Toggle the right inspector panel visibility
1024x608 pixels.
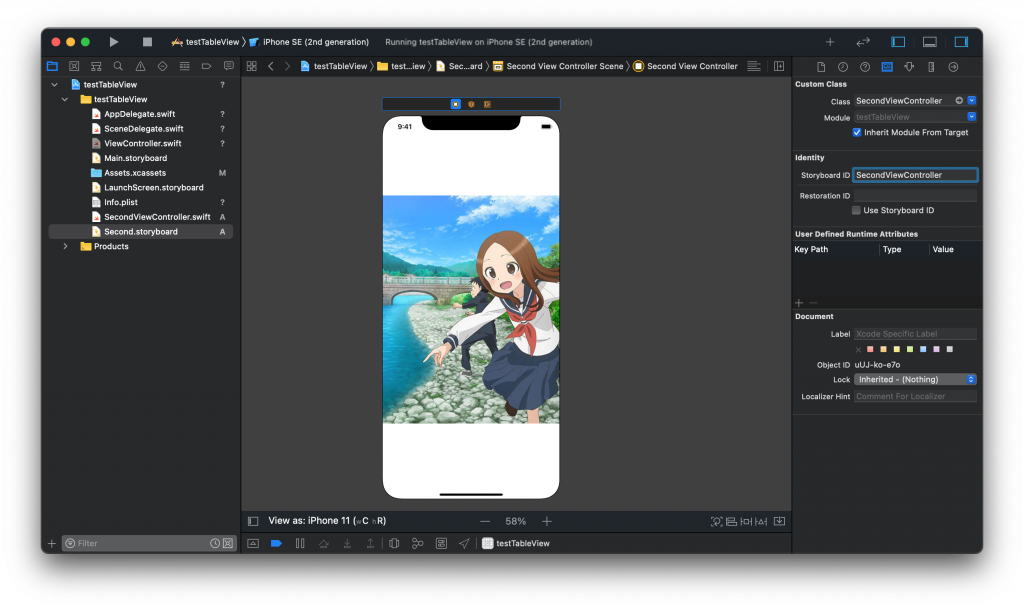coord(961,42)
